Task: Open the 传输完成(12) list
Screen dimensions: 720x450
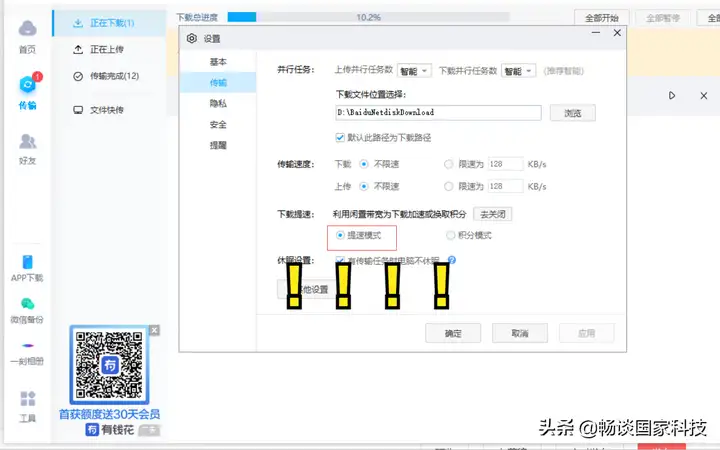Action: (x=109, y=76)
